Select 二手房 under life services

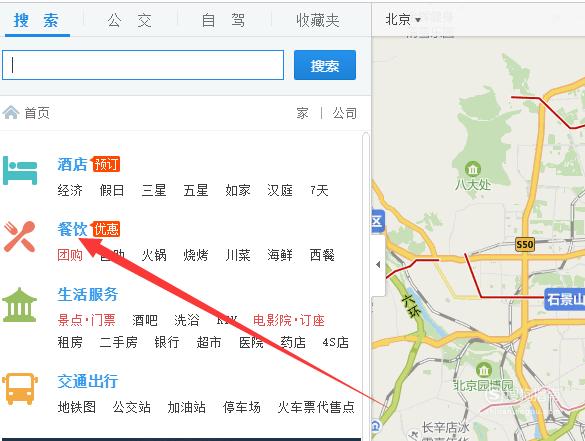coord(118,342)
